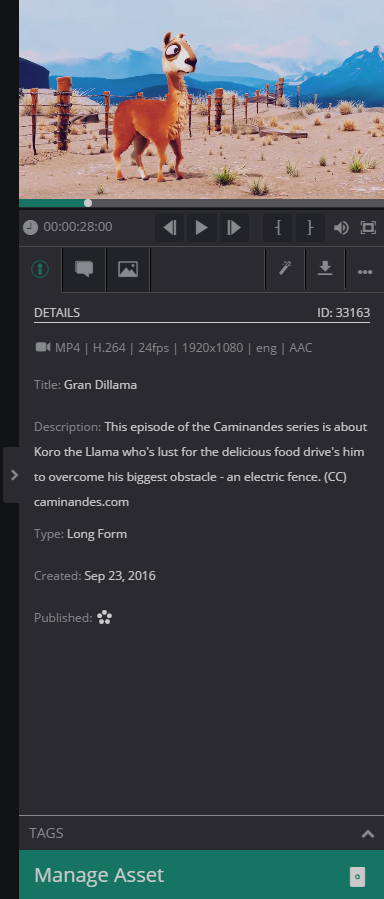Click the timecode clock icon
This screenshot has width=384, height=899.
tap(30, 228)
